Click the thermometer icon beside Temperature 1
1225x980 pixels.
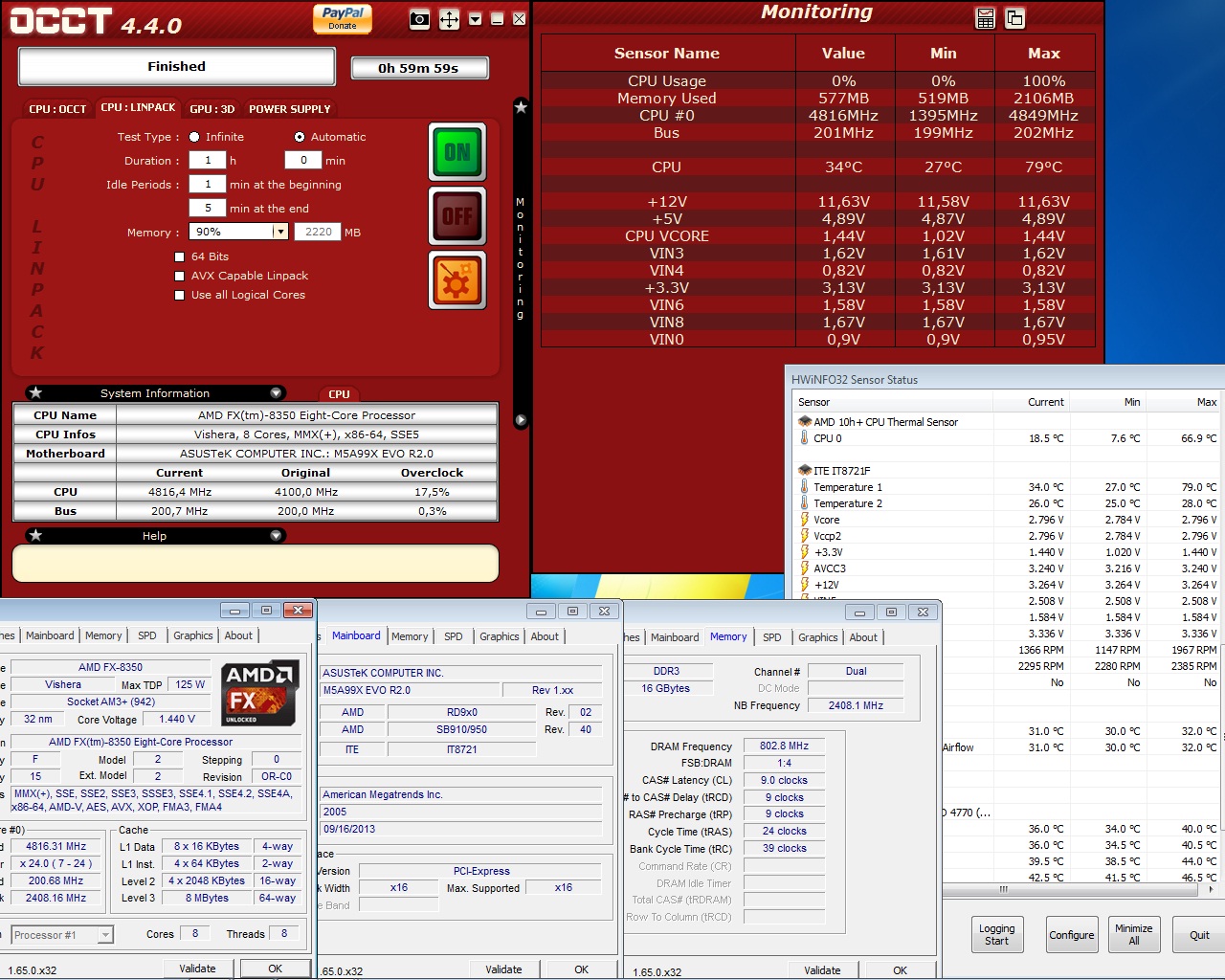(x=804, y=487)
